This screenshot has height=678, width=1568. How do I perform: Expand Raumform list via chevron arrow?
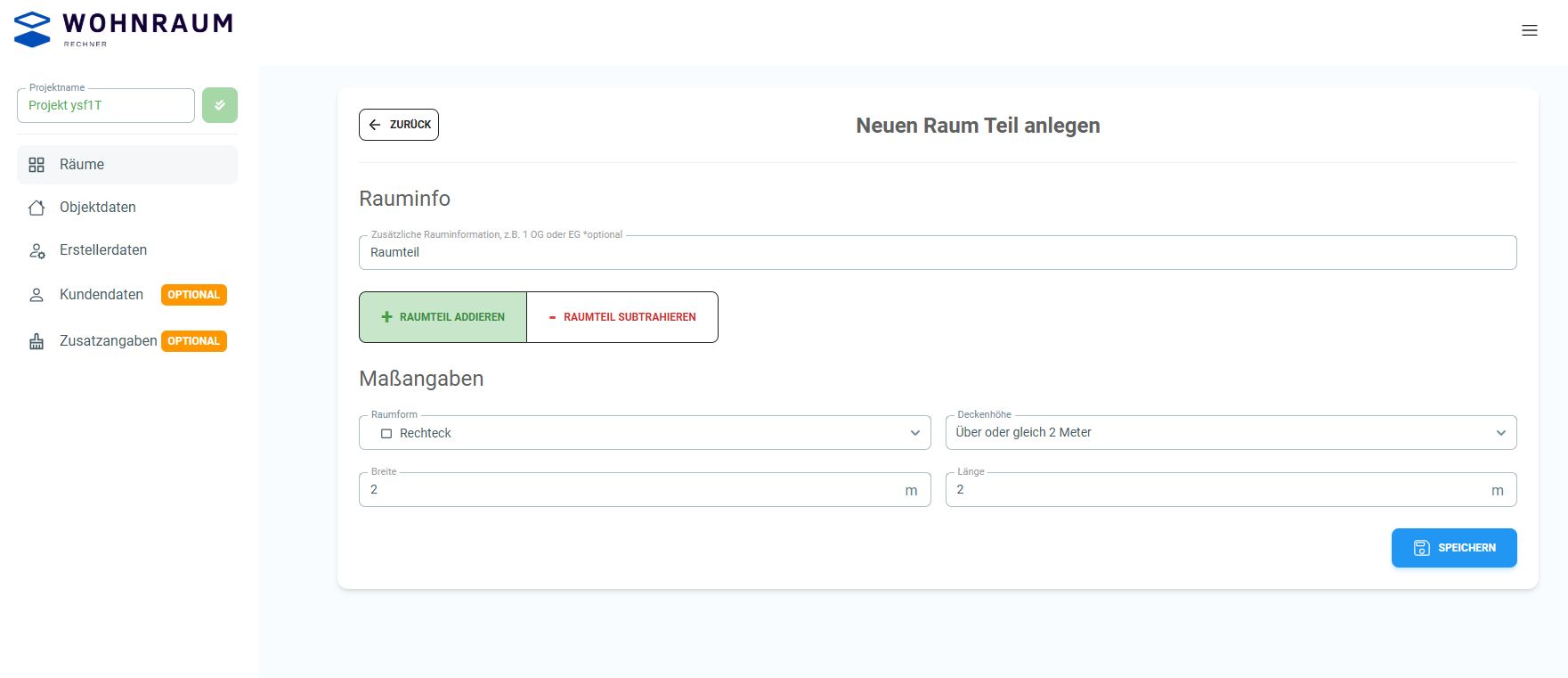pyautogui.click(x=915, y=433)
